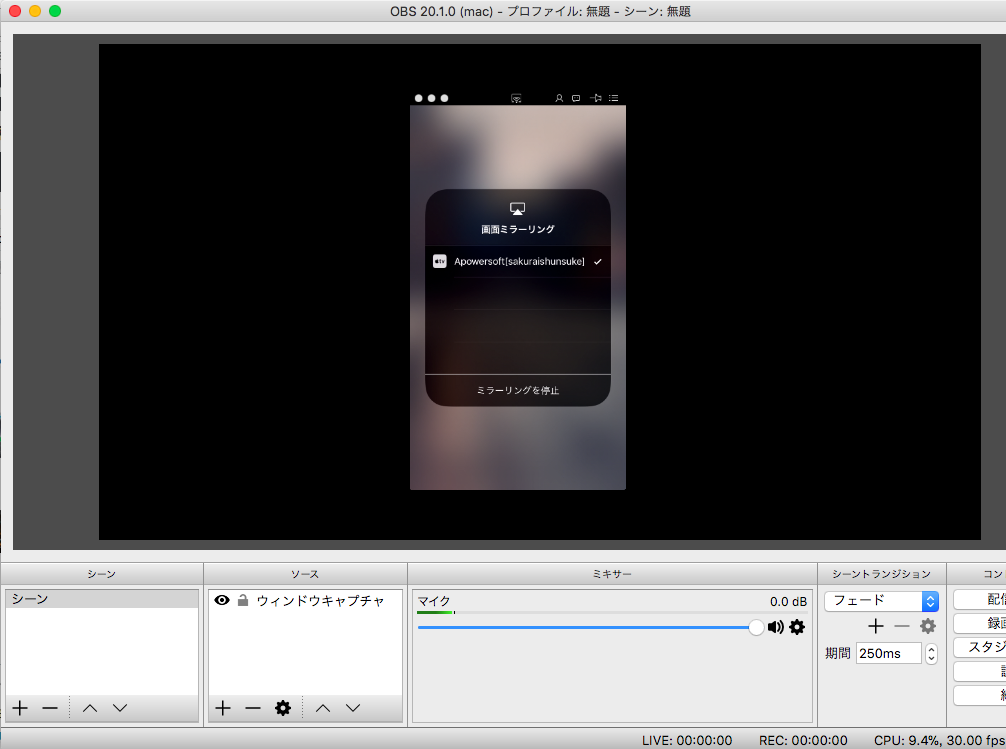Click the green zoom window button
This screenshot has width=1006, height=749.
(x=55, y=11)
